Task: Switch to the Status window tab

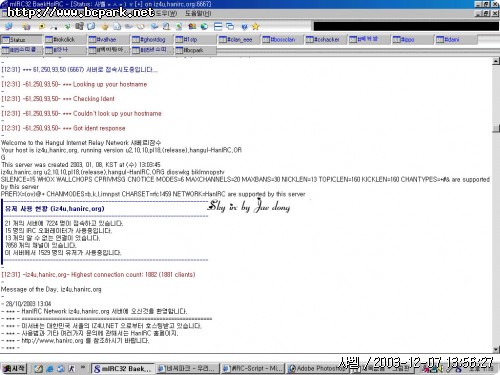Action: point(22,40)
